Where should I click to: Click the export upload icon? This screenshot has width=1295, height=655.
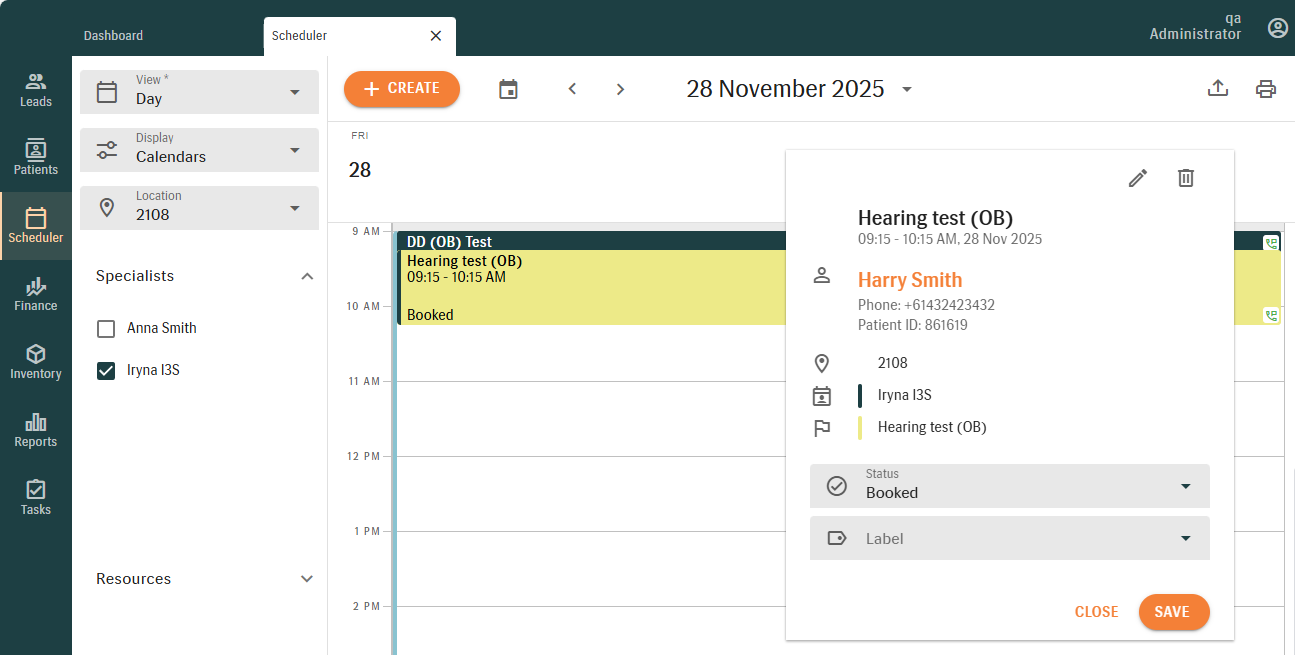(1217, 89)
